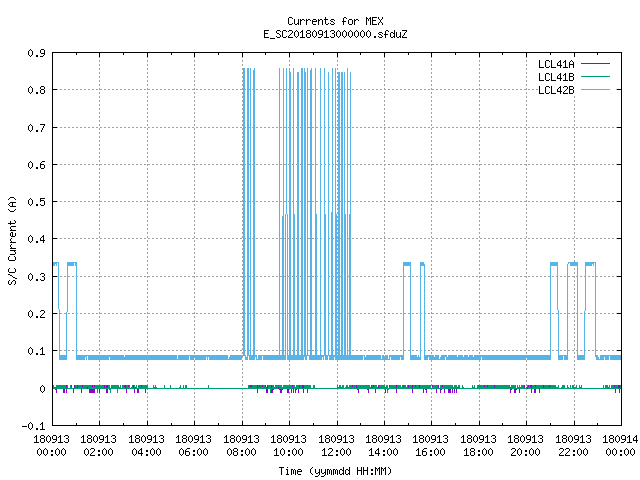Image resolution: width=640 pixels, height=480 pixels.
Task: Click the blue LCL42B legend line sample
Action: click(595, 89)
